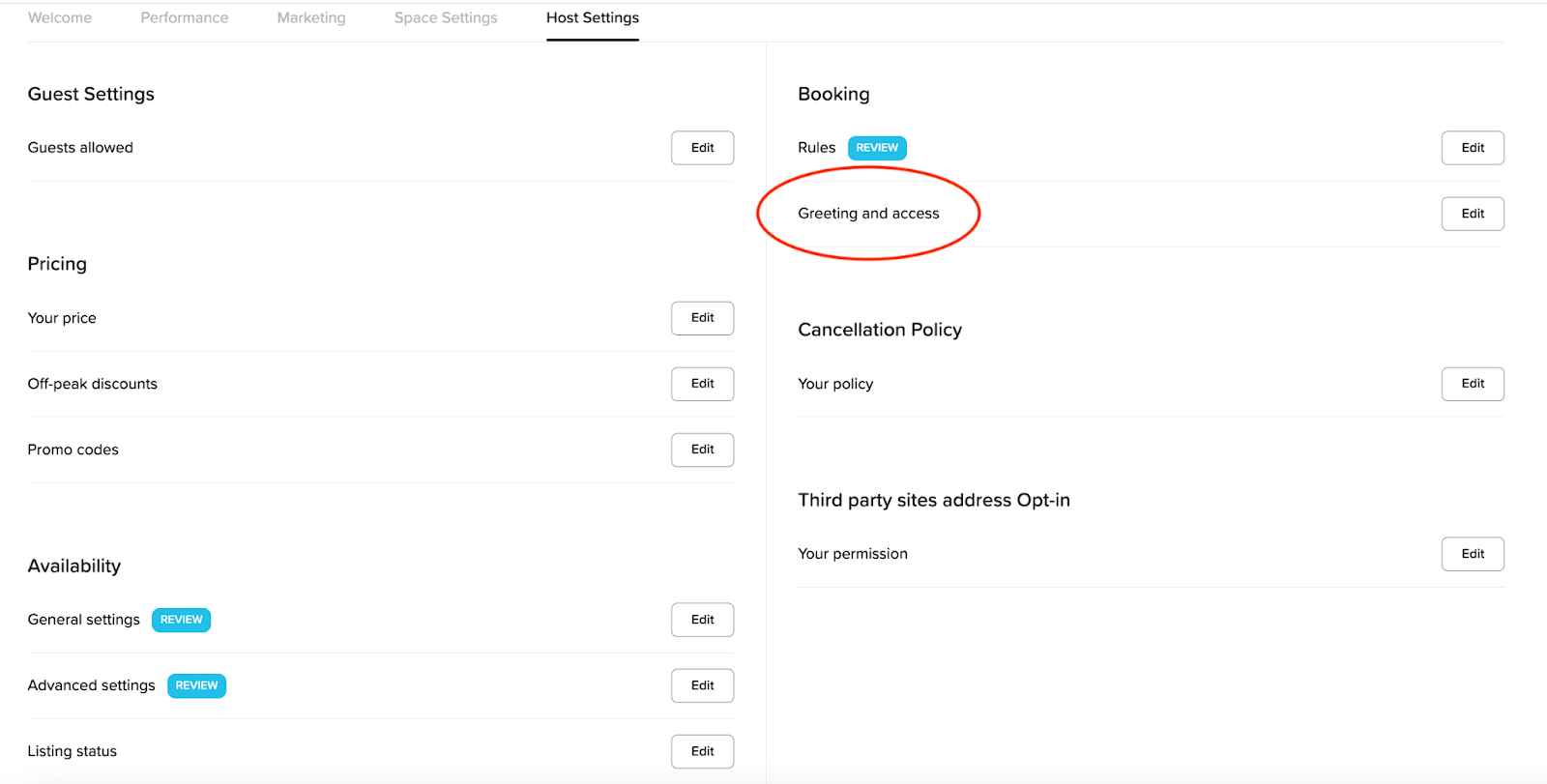Open the Welcome tab
This screenshot has height=784, width=1547.
tap(60, 17)
